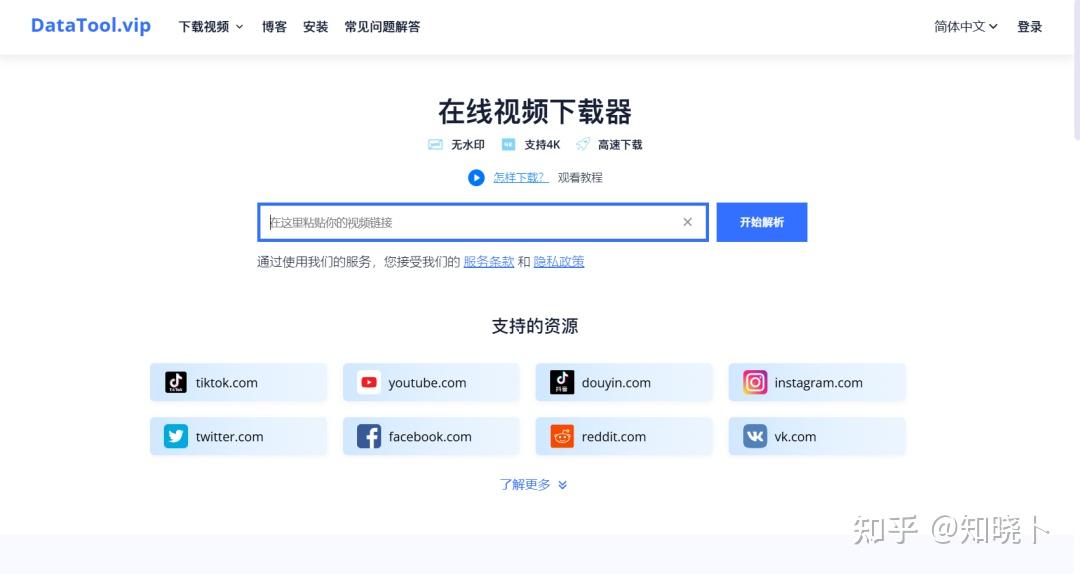Screen dimensions: 1080x574
Task: Select the tiktok.com text label
Action: tap(227, 382)
